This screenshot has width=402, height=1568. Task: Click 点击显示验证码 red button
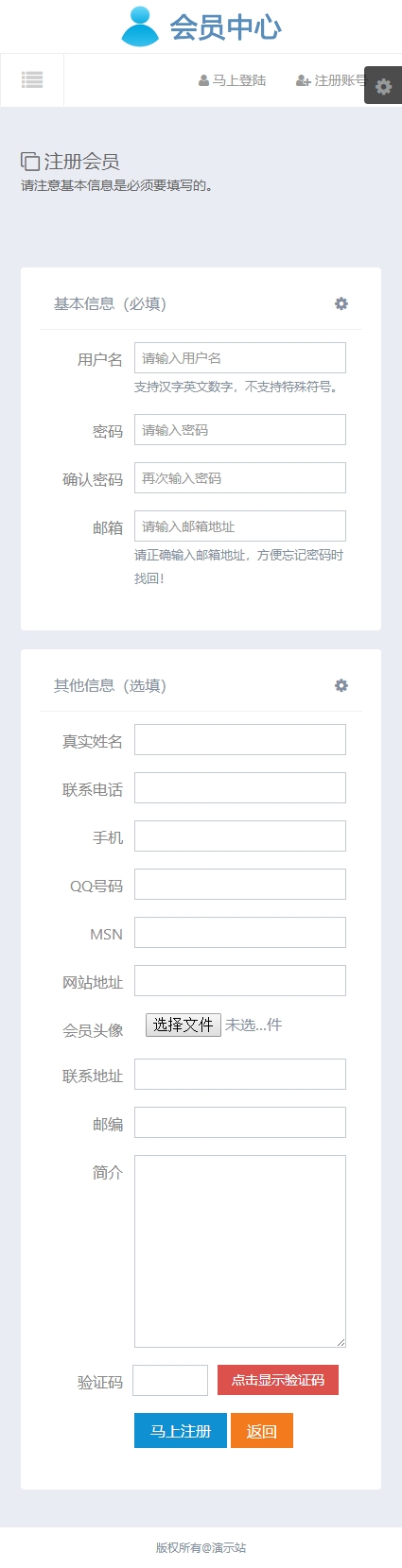[278, 1380]
